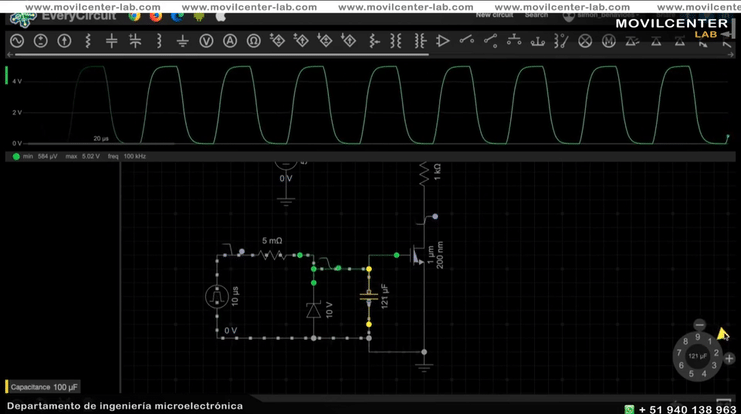This screenshot has height=414, width=741.
Task: Open the Search page
Action: coord(536,16)
